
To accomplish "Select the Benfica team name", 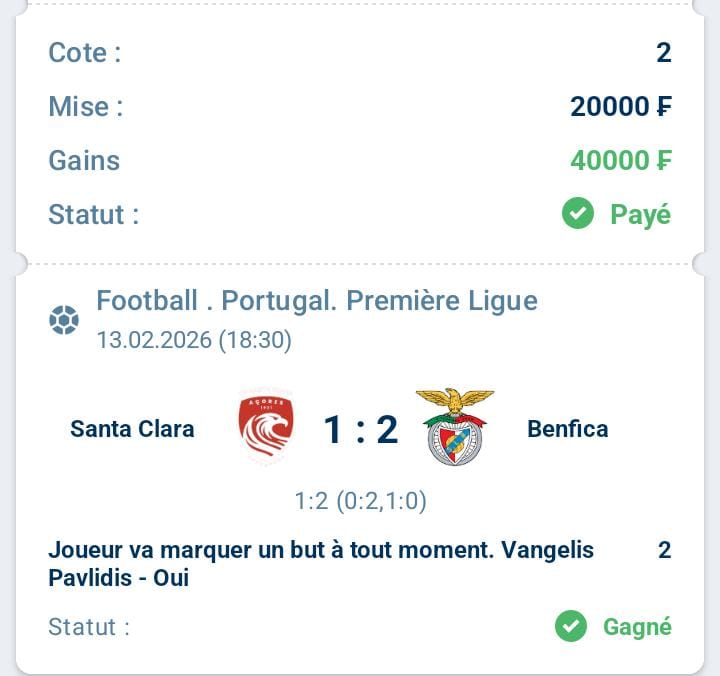I will [x=567, y=429].
